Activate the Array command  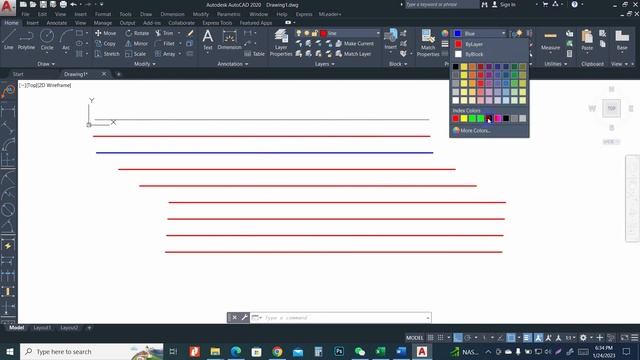click(x=165, y=54)
